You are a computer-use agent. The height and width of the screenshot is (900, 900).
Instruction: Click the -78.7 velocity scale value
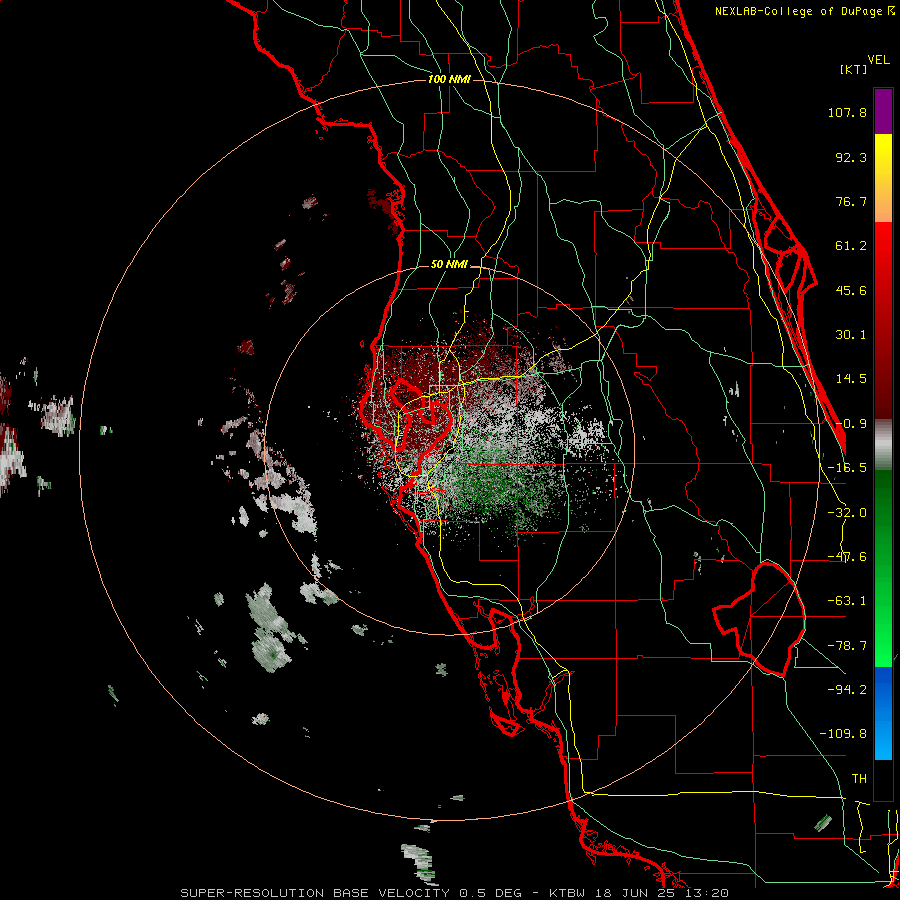[x=847, y=646]
